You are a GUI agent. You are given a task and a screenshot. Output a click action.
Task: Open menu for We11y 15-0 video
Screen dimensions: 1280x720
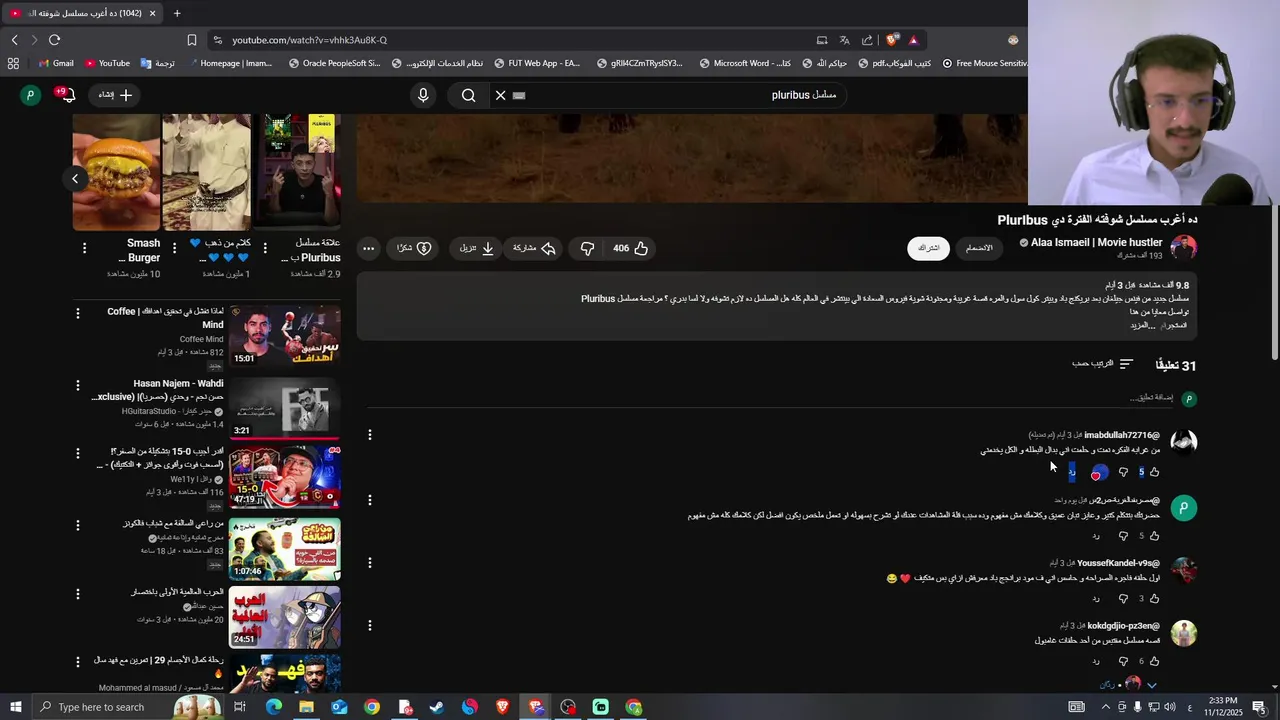(78, 453)
